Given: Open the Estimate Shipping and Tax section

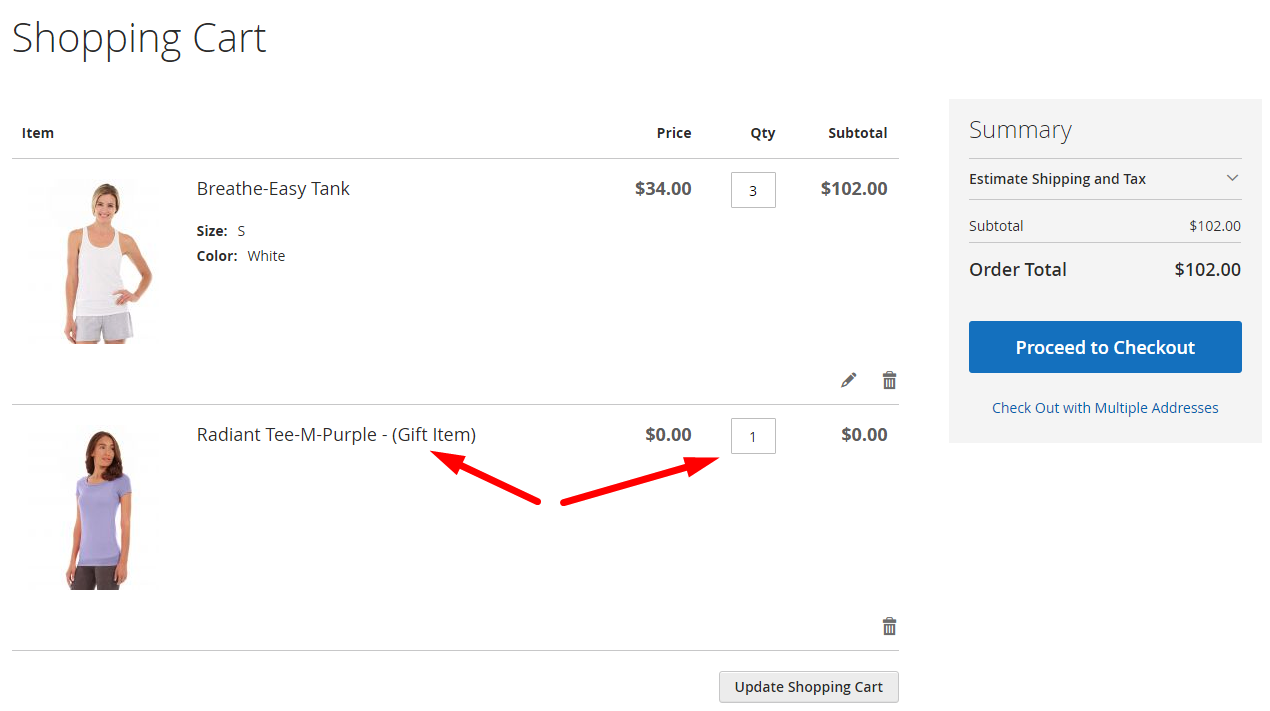Looking at the screenshot, I should click(x=1105, y=179).
